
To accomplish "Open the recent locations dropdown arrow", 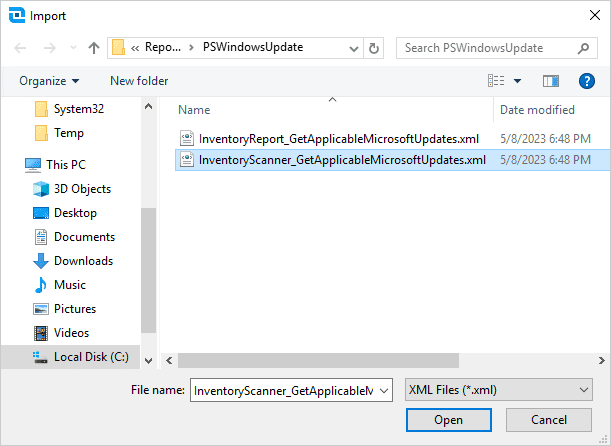I will [73, 48].
